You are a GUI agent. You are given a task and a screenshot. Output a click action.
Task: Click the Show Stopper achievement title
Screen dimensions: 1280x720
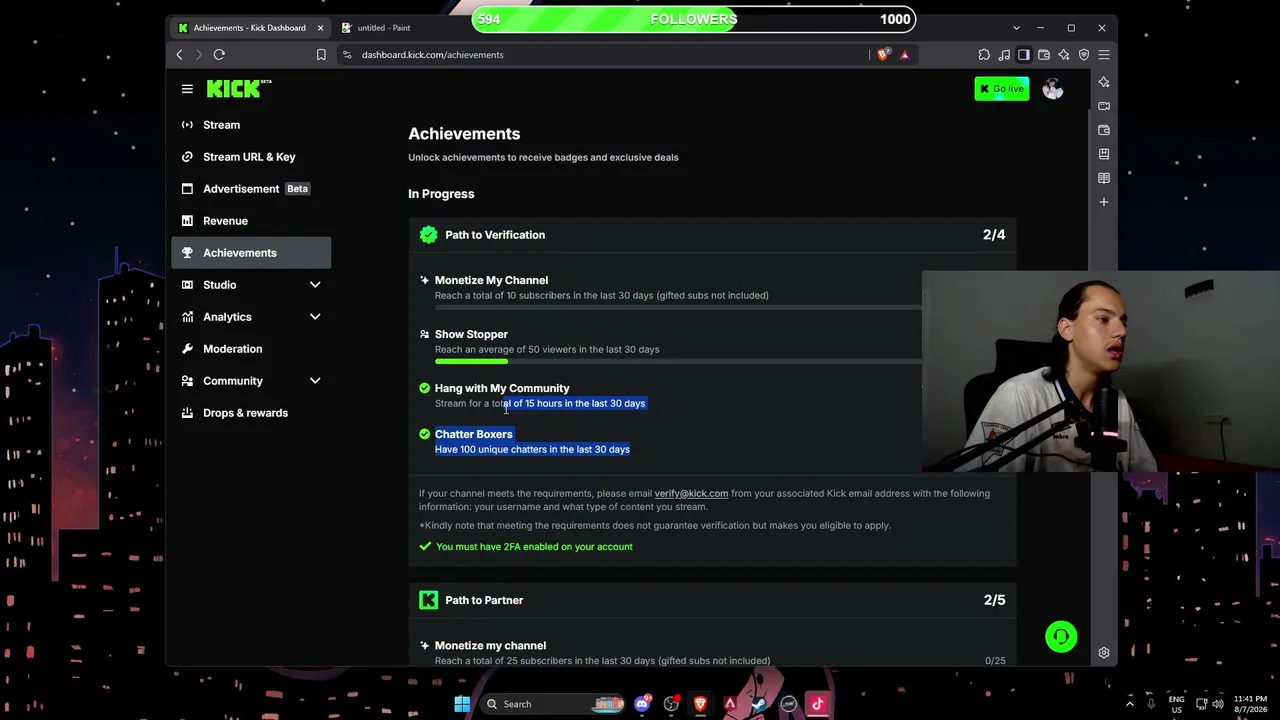pyautogui.click(x=471, y=334)
